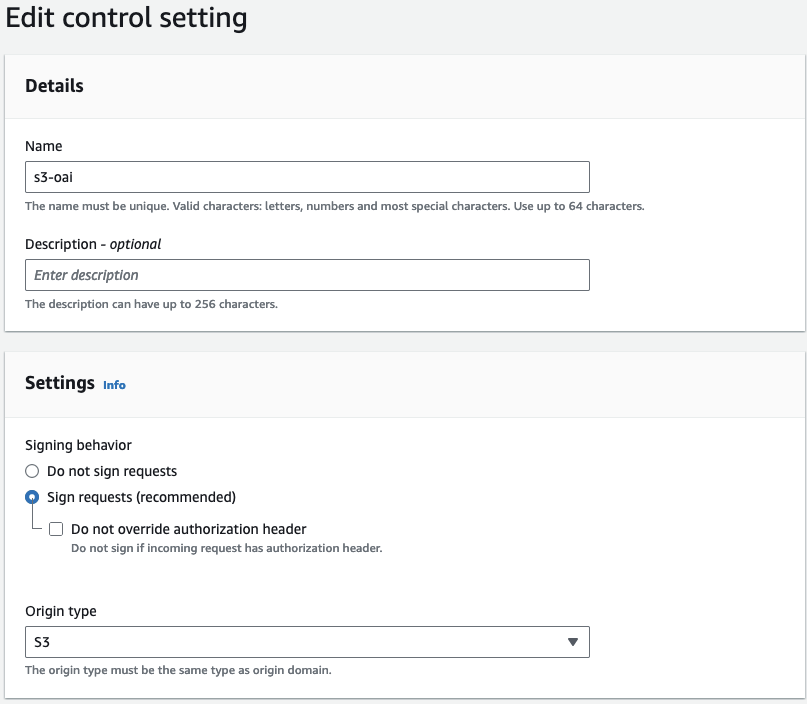This screenshot has height=704, width=807.
Task: Click the Name field containing s3-oai
Action: [306, 177]
